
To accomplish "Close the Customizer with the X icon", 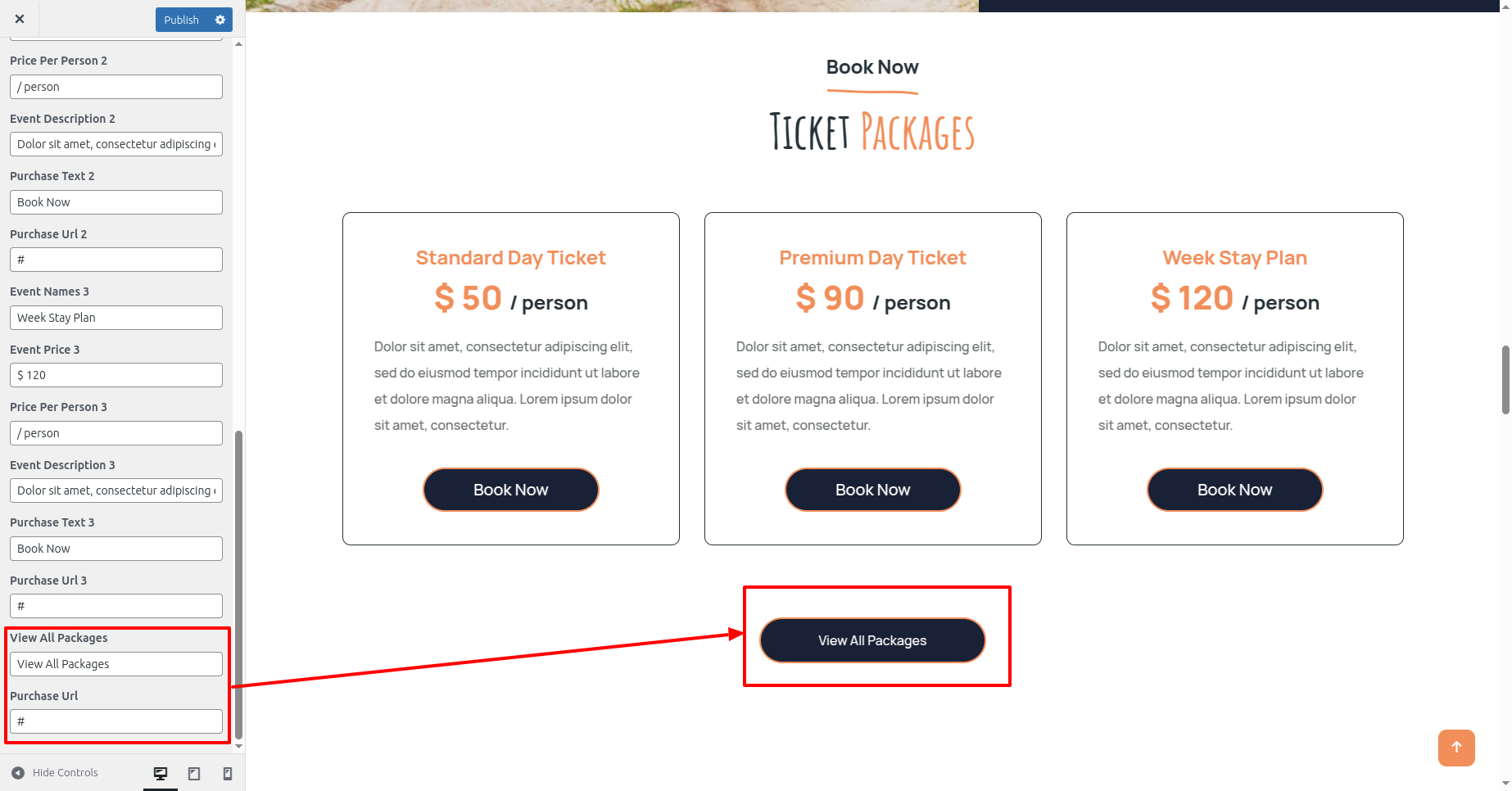I will [20, 19].
